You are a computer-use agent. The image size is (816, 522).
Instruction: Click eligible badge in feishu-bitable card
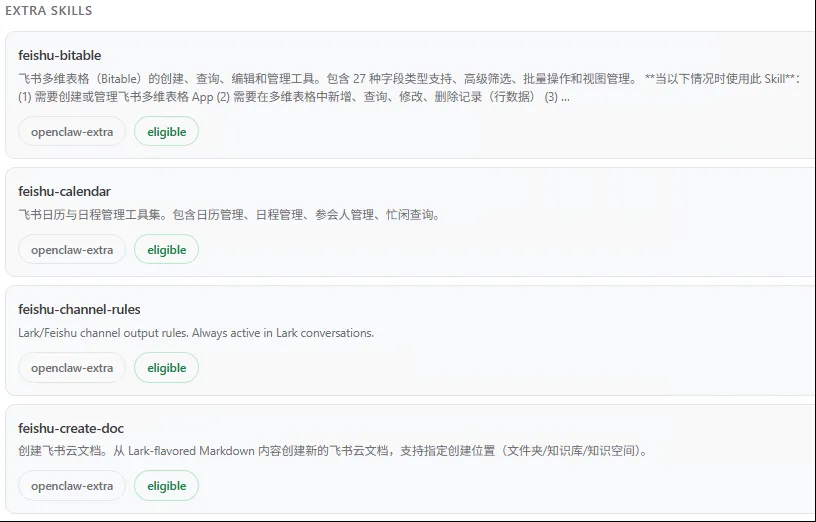click(167, 132)
